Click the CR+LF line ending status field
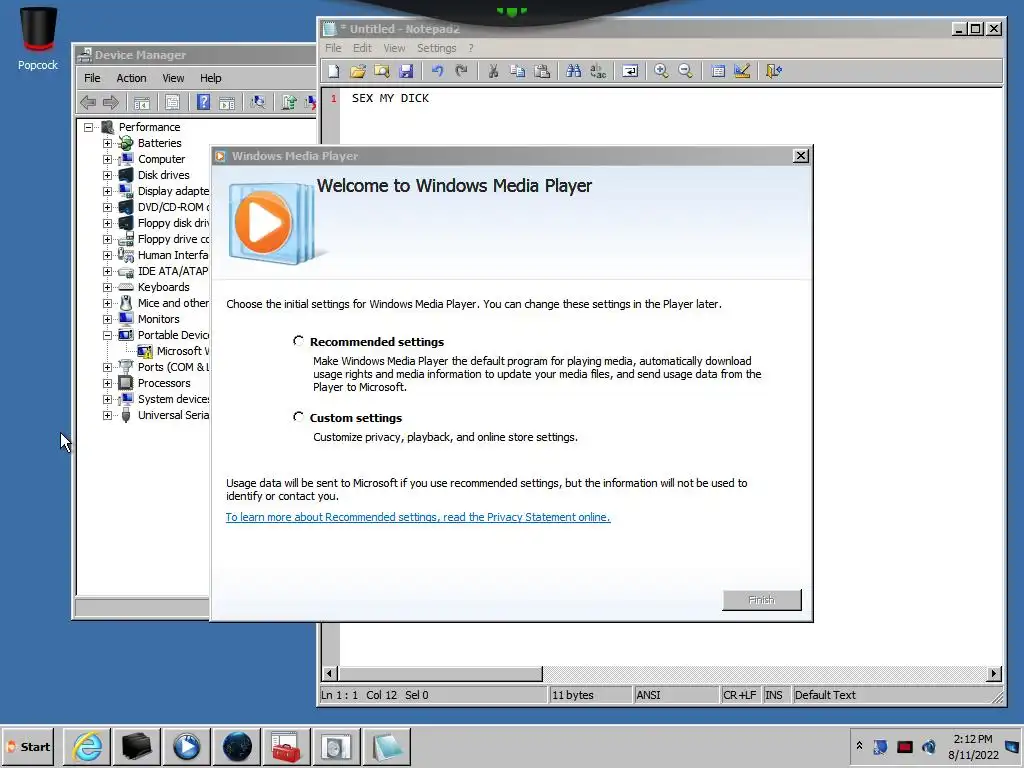 coord(739,695)
